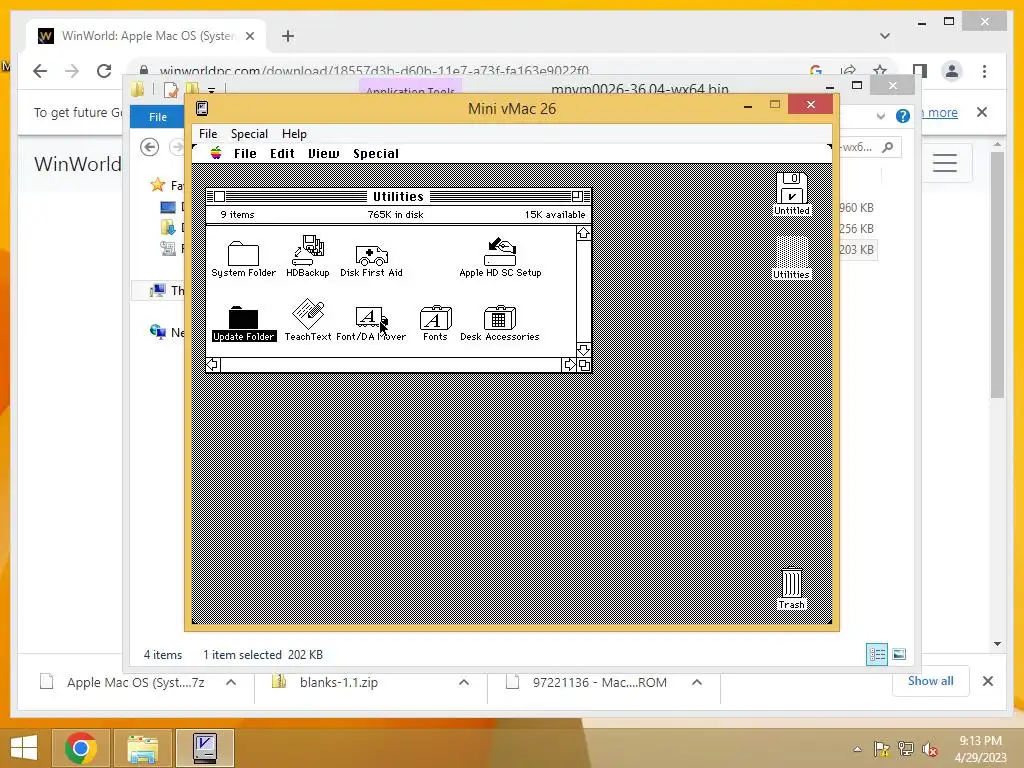The height and width of the screenshot is (768, 1024).
Task: Open a new Chrome tab
Action: coord(287,36)
